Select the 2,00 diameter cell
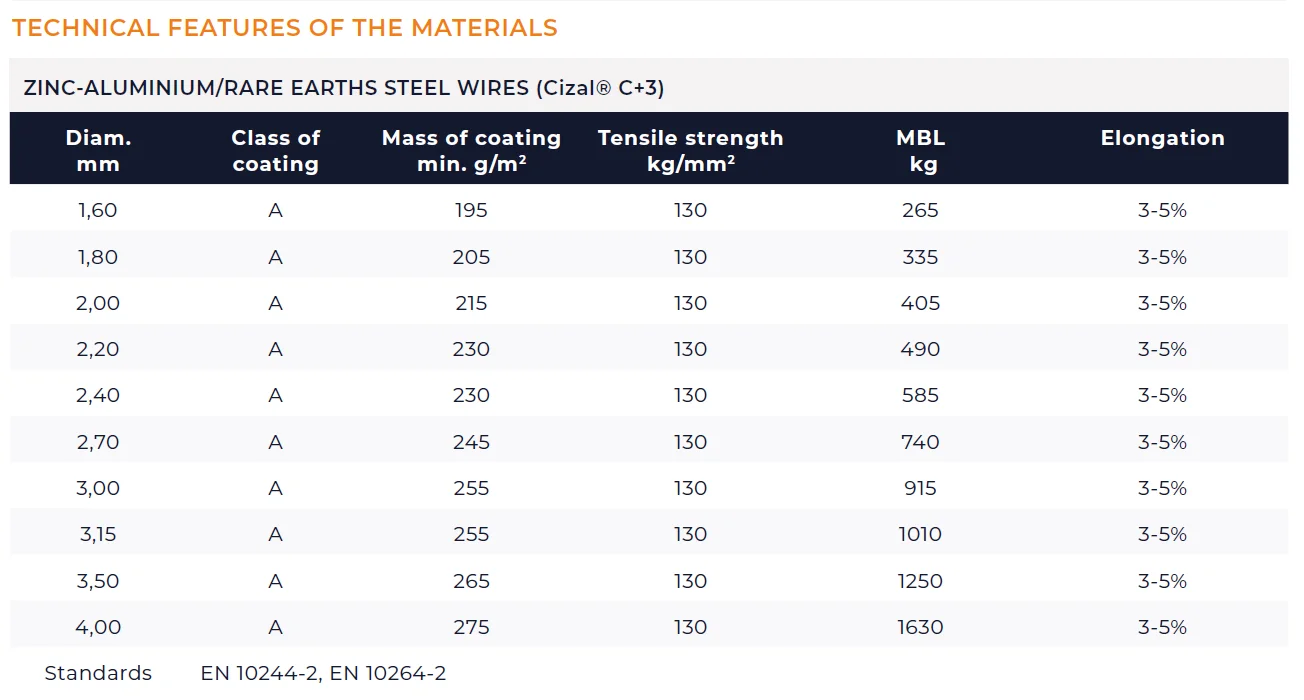Screen dimensions: 1304x700 [x=98, y=303]
